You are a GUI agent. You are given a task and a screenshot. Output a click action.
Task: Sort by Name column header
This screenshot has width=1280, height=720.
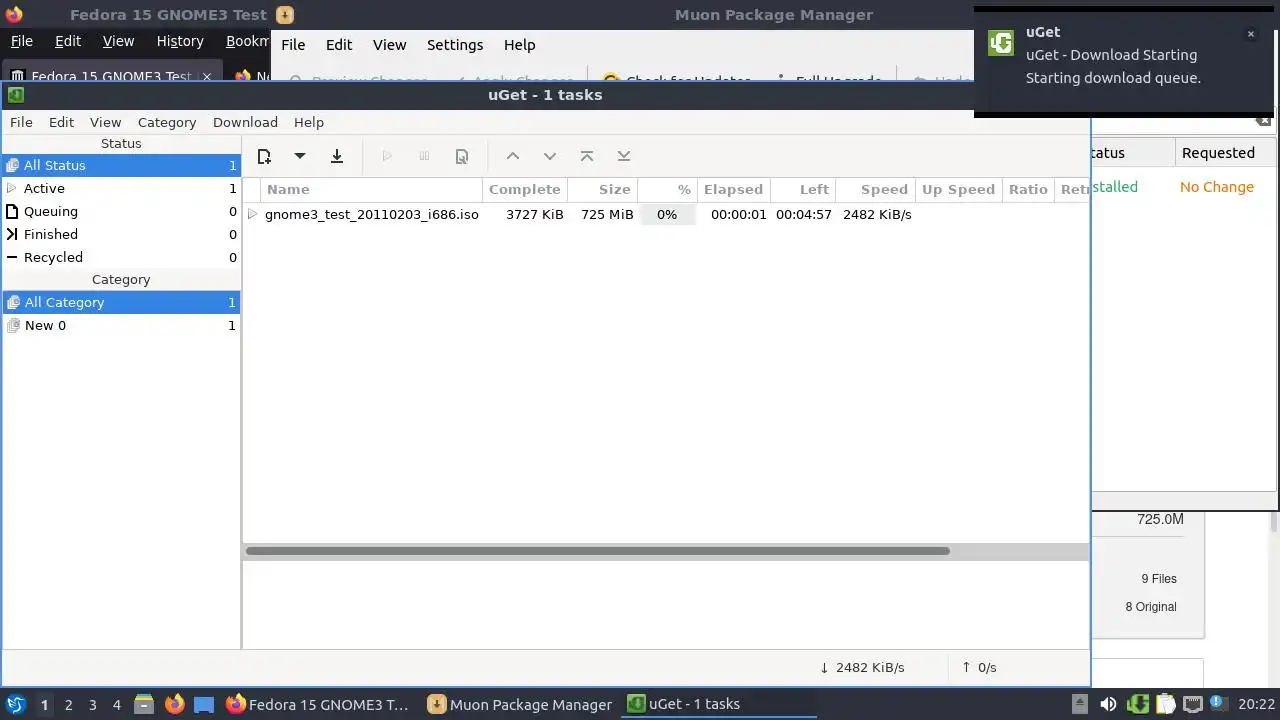[372, 189]
